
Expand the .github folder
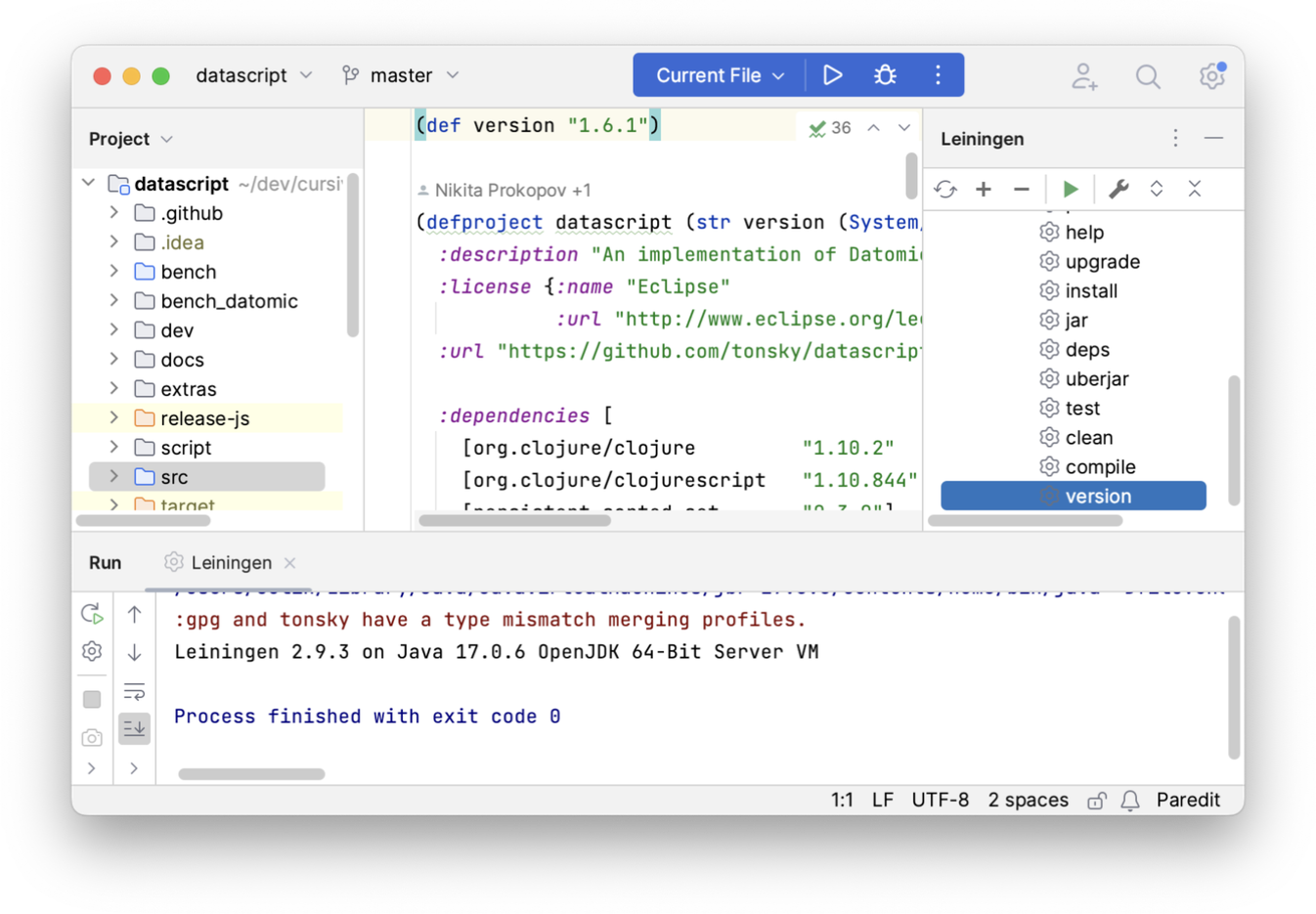tap(114, 212)
